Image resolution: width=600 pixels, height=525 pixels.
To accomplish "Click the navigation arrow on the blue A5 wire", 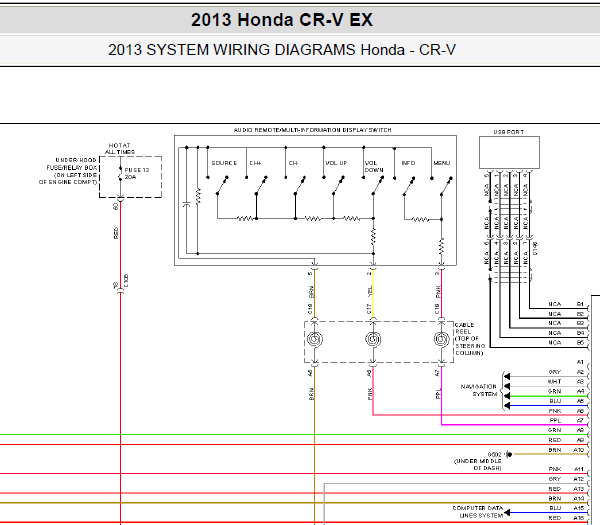I will (507, 406).
